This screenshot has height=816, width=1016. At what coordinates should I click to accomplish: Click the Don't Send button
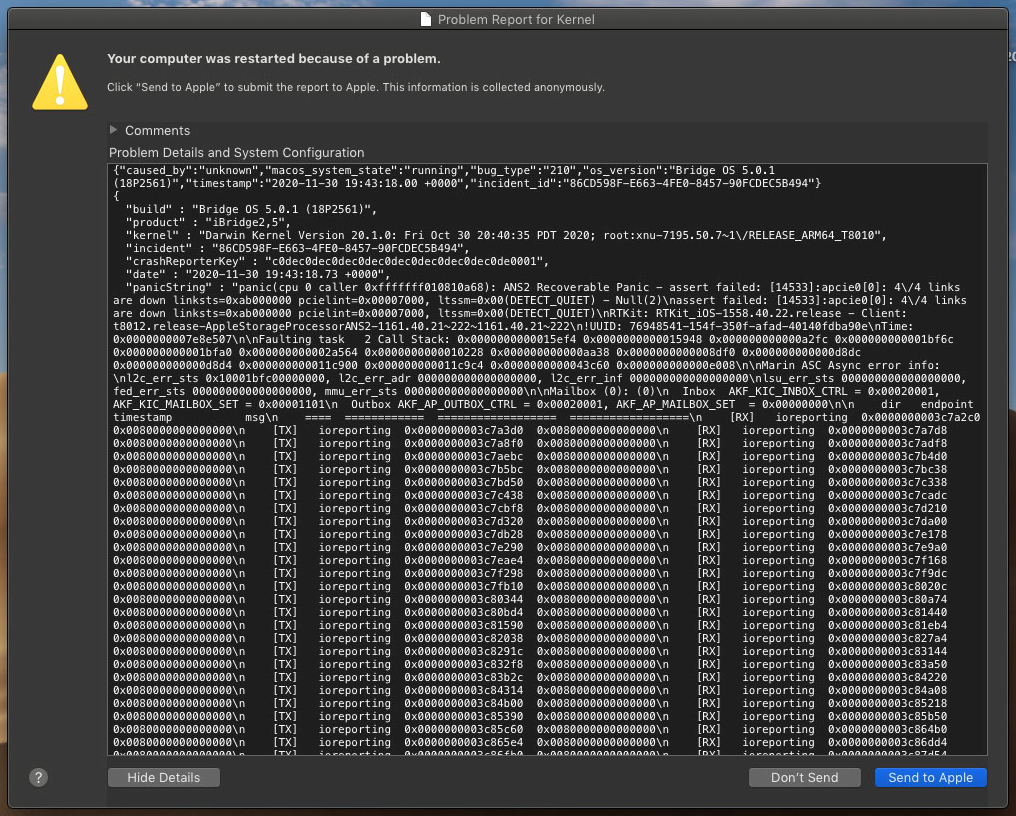(804, 777)
